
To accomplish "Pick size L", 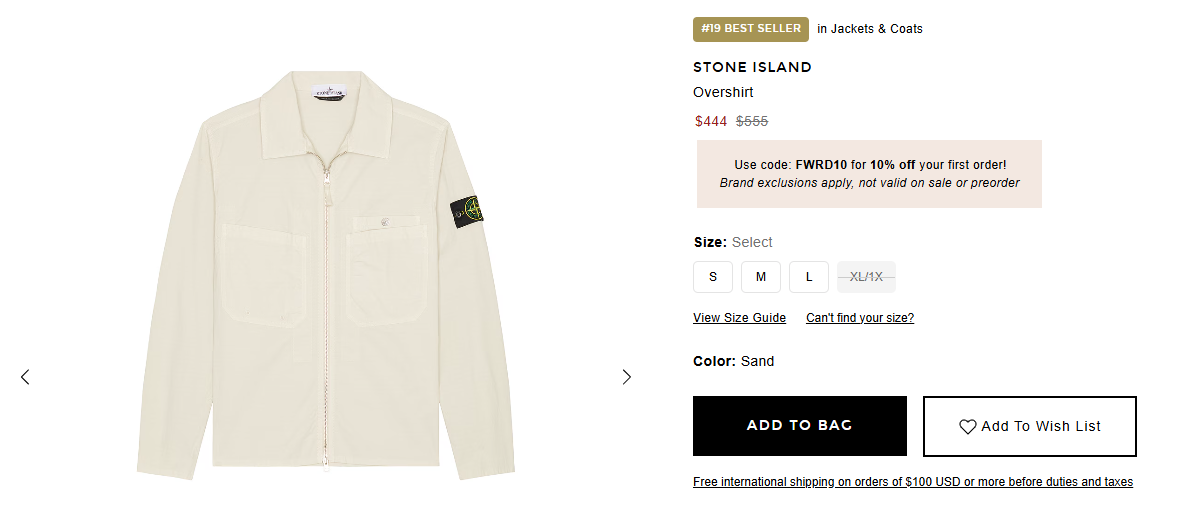I will (x=809, y=277).
